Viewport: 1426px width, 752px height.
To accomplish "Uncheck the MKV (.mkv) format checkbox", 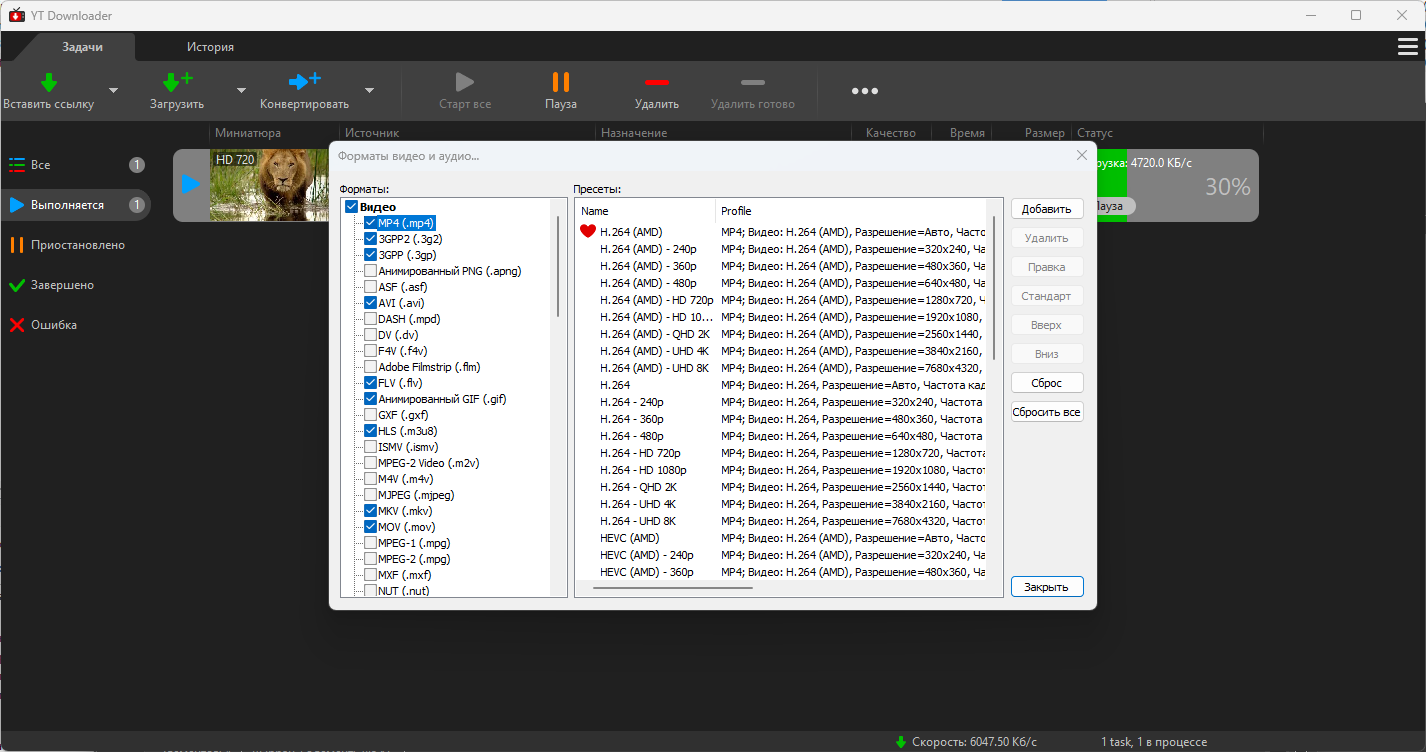I will [x=371, y=511].
